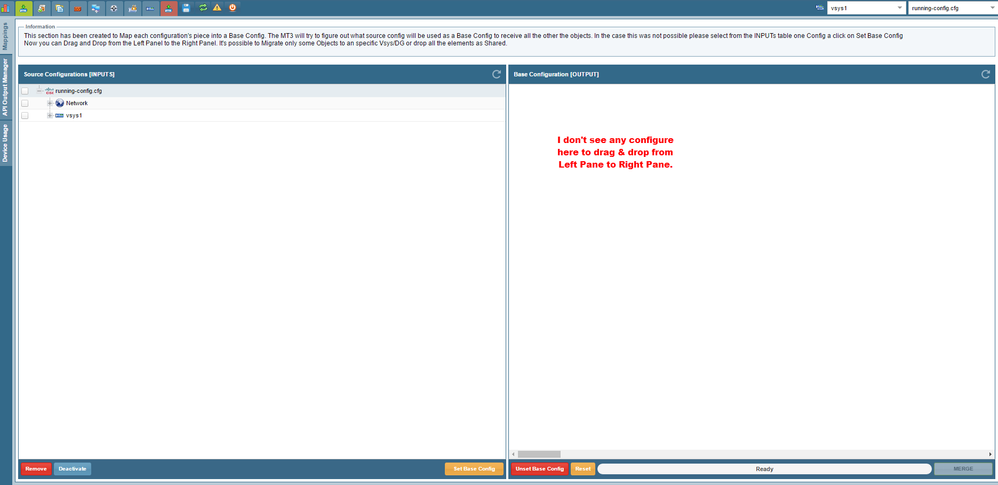Check the Network row checkbox
998x485 pixels.
[25, 103]
